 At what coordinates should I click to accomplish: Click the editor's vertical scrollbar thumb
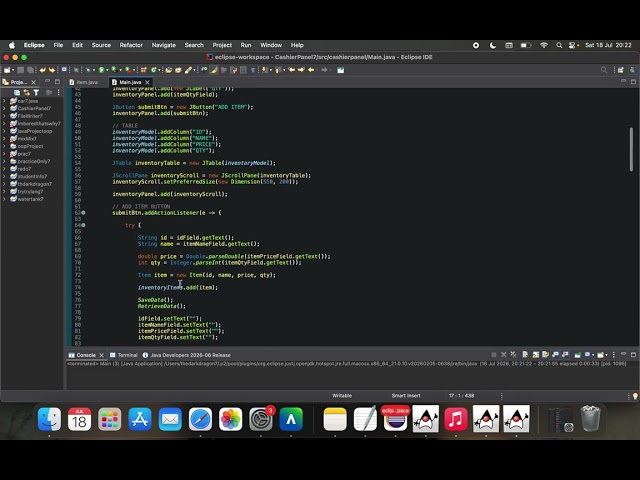pos(631,149)
